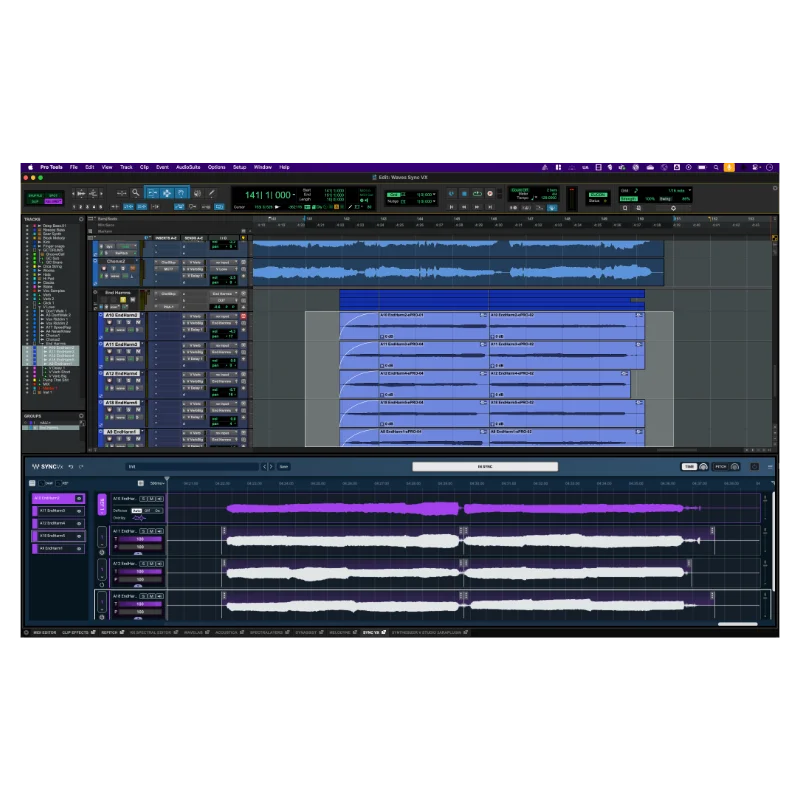This screenshot has width=800, height=800.
Task: Open the Track menu
Action: [126, 167]
